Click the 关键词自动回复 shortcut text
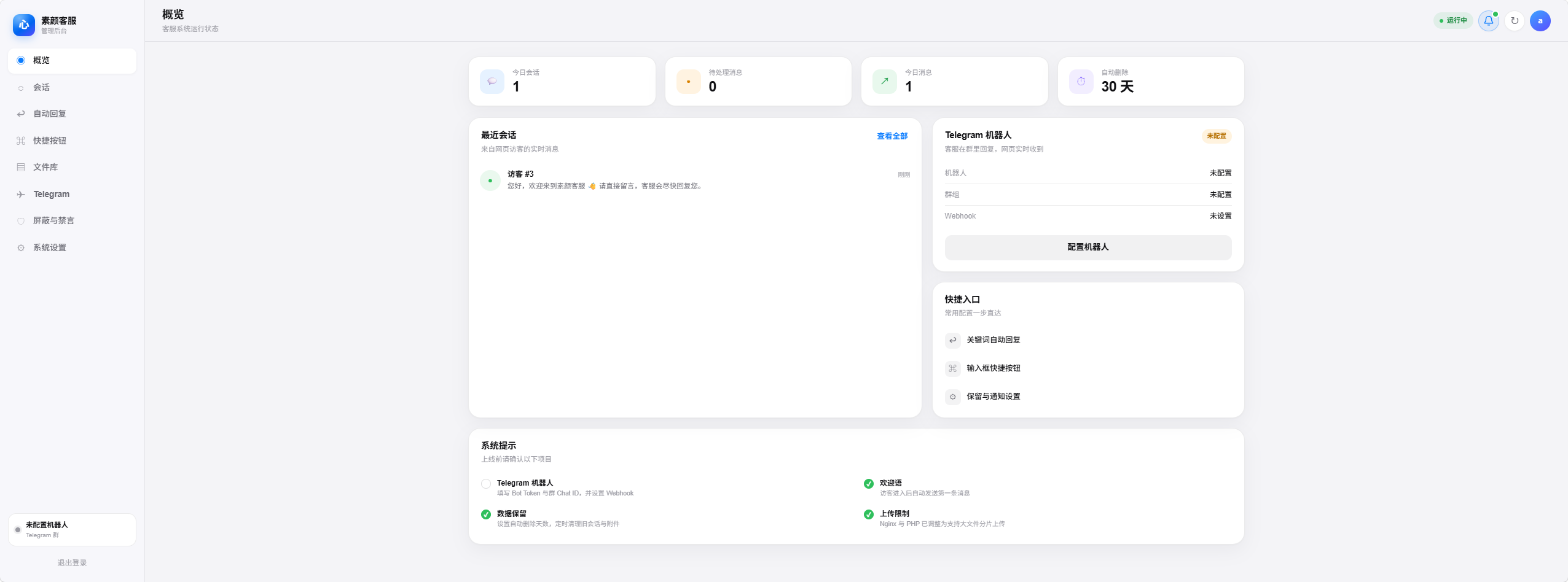The height and width of the screenshot is (582, 1568). (x=994, y=340)
